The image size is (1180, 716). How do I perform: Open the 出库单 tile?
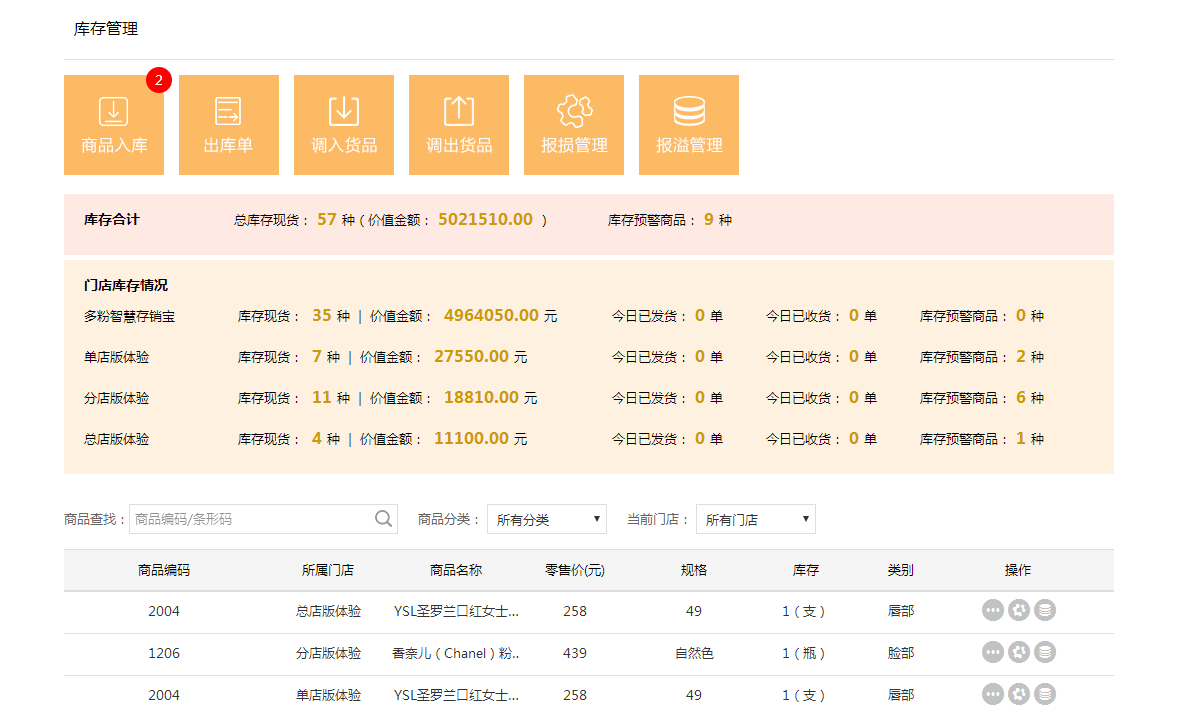pos(229,125)
